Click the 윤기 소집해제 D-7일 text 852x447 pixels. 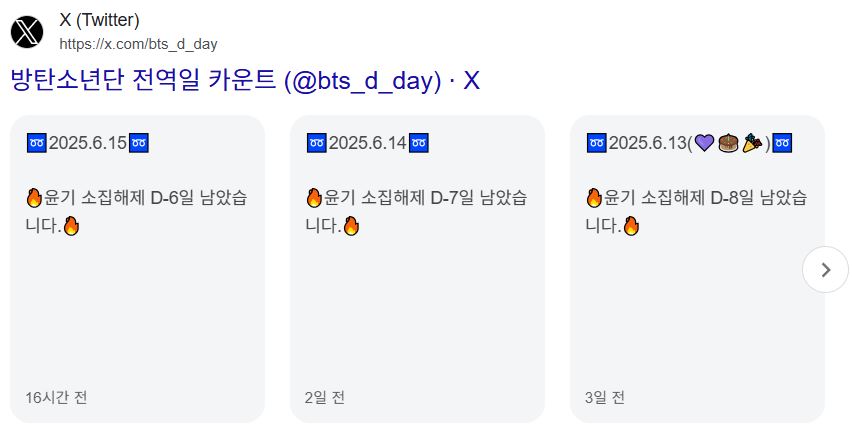[391, 198]
